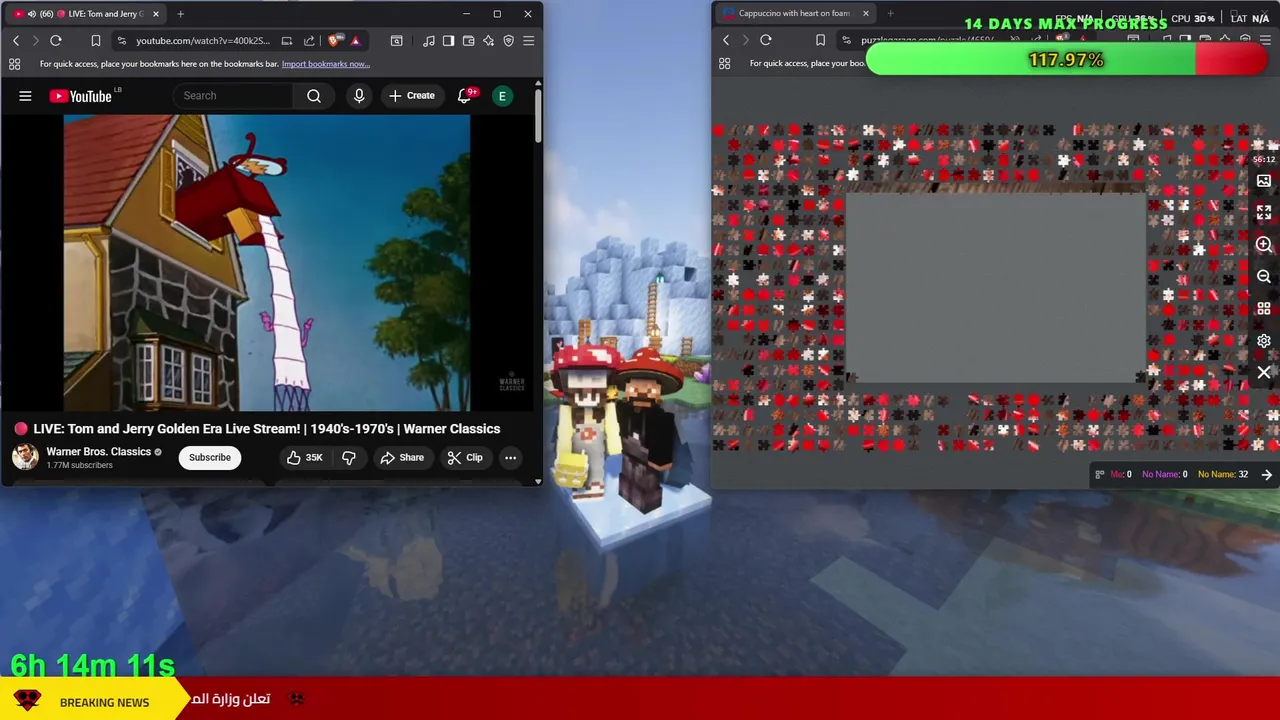The width and height of the screenshot is (1280, 720).
Task: Click the 'No Name: 32' score
Action: [x=1222, y=475]
